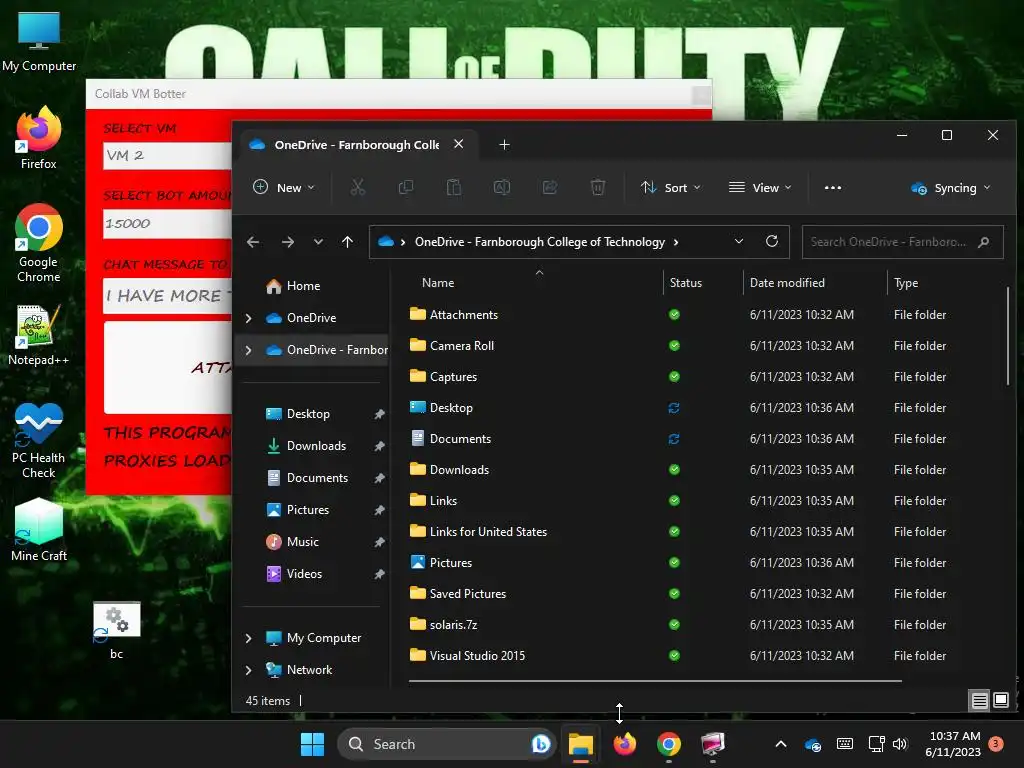
Task: Open the View dropdown
Action: 760,187
